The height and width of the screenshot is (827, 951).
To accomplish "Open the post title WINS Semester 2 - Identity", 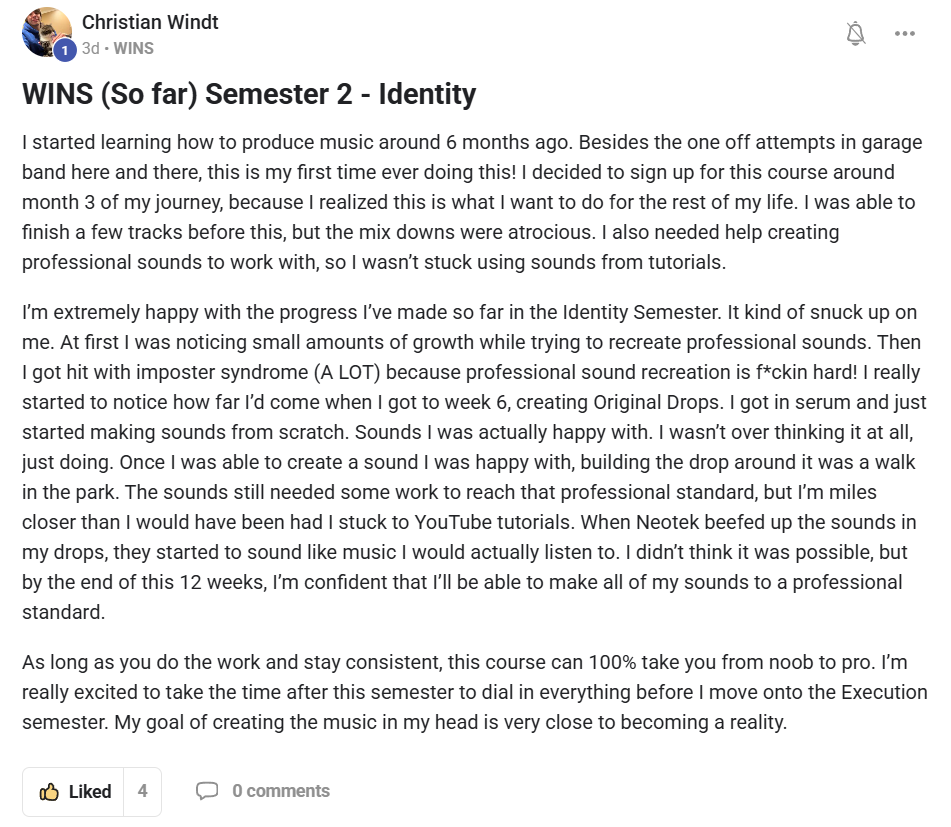I will pyautogui.click(x=249, y=95).
